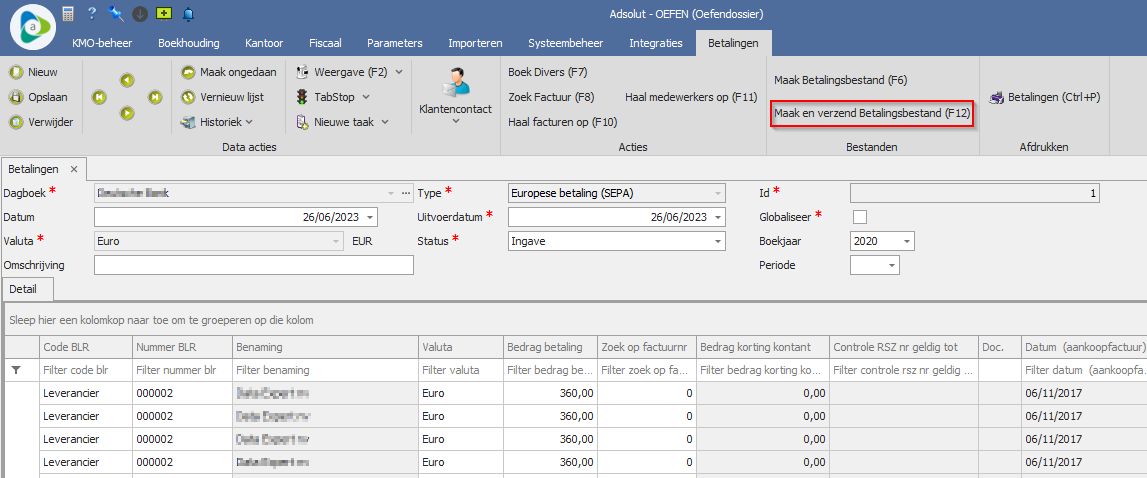Click the Bedrag korting kontant header
This screenshot has width=1147, height=478.
pyautogui.click(x=761, y=347)
